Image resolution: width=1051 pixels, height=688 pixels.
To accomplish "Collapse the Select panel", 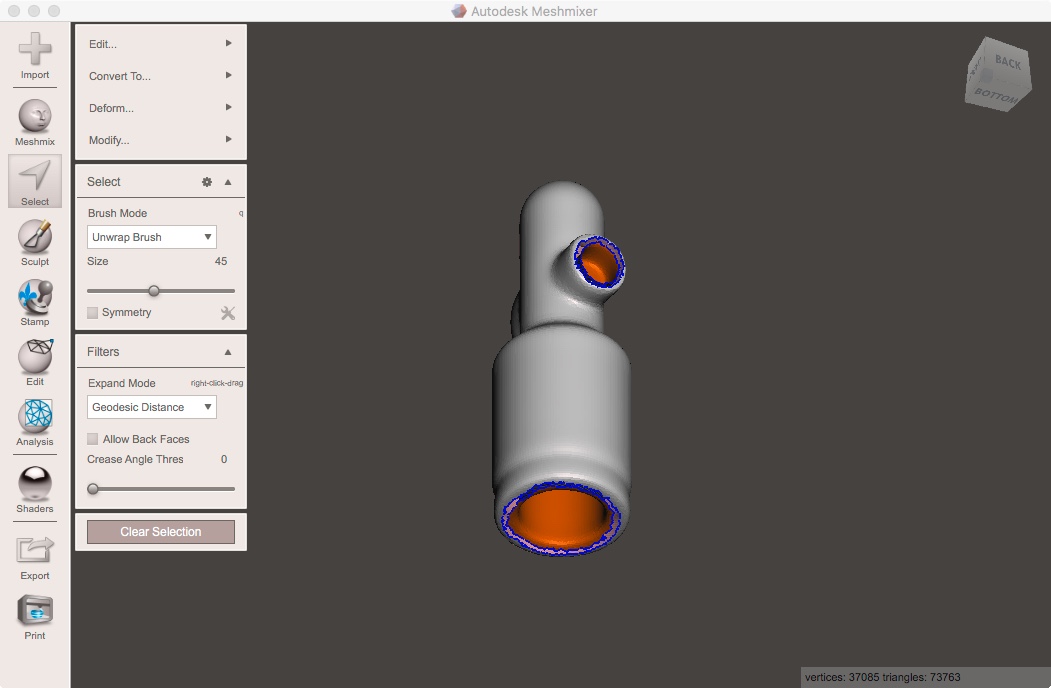I will coord(228,181).
